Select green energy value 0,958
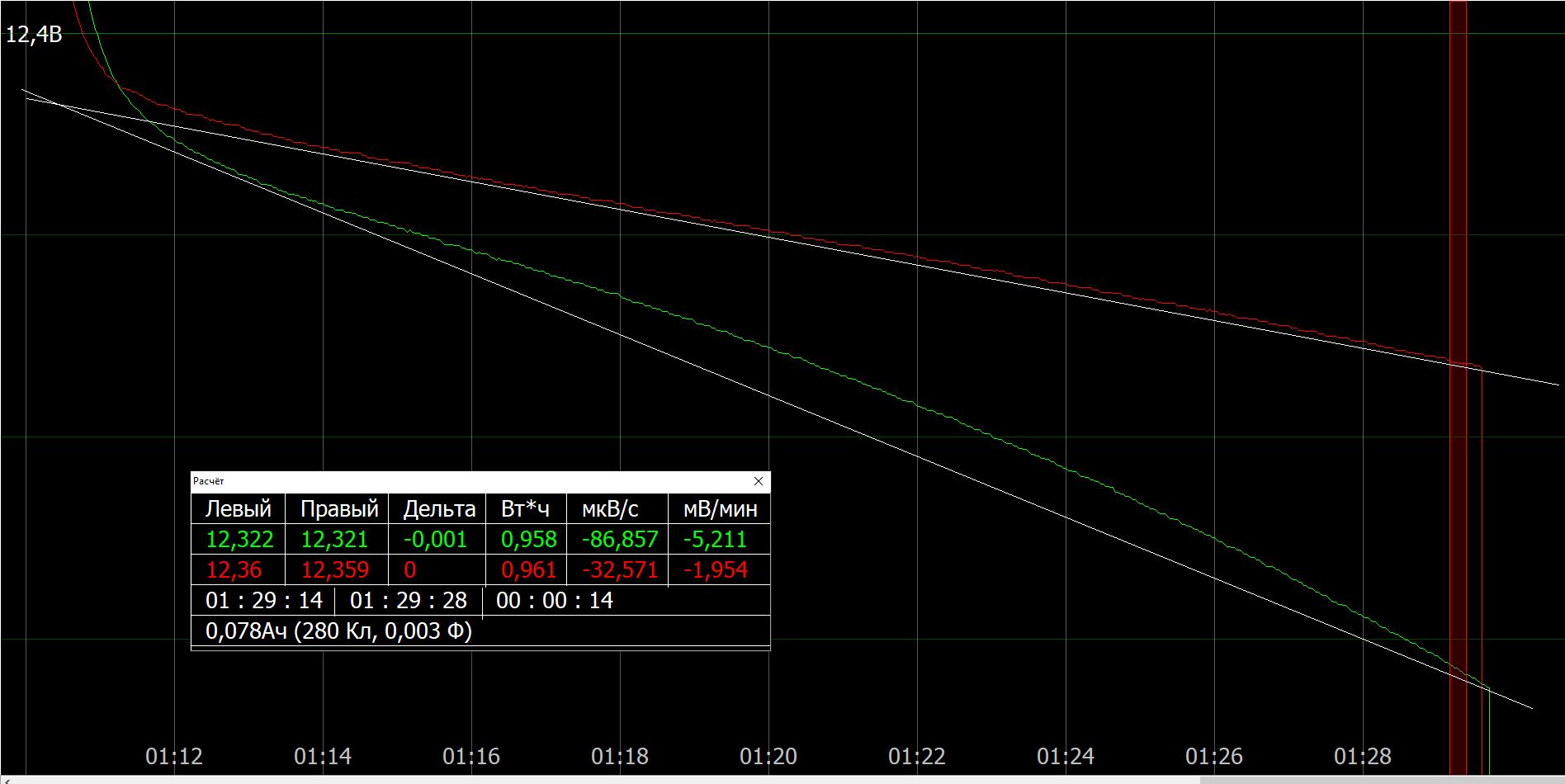Screen dimensions: 1565x784 529,540
